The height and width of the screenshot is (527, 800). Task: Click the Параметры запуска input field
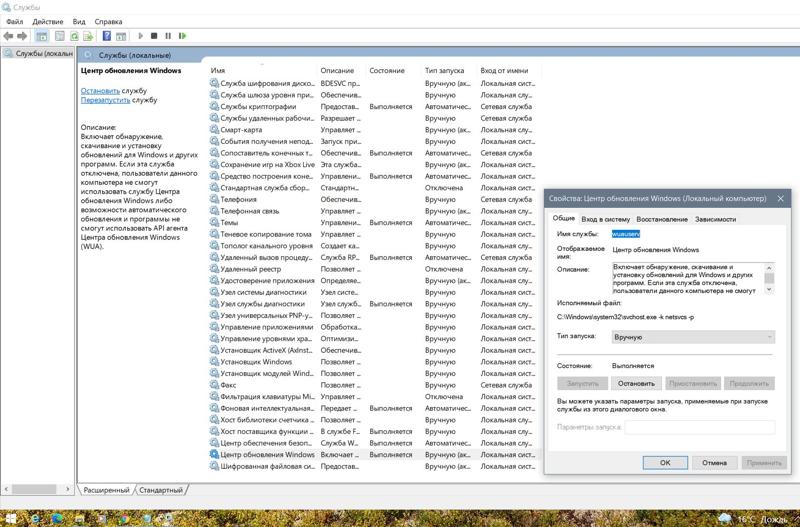pos(699,427)
